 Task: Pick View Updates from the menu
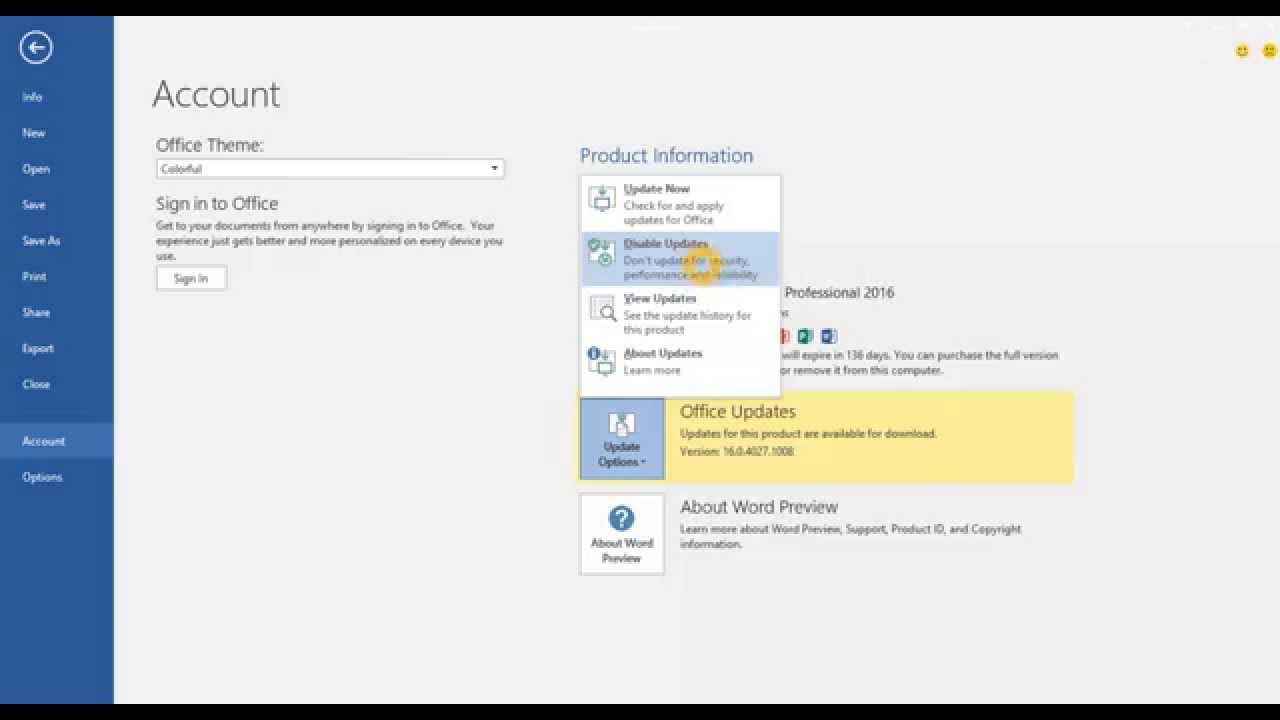click(x=680, y=314)
